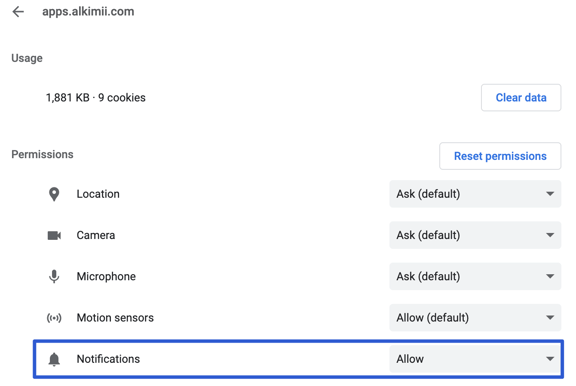The height and width of the screenshot is (386, 576).
Task: Clear site data for apps.alkimii.com
Action: pyautogui.click(x=521, y=98)
